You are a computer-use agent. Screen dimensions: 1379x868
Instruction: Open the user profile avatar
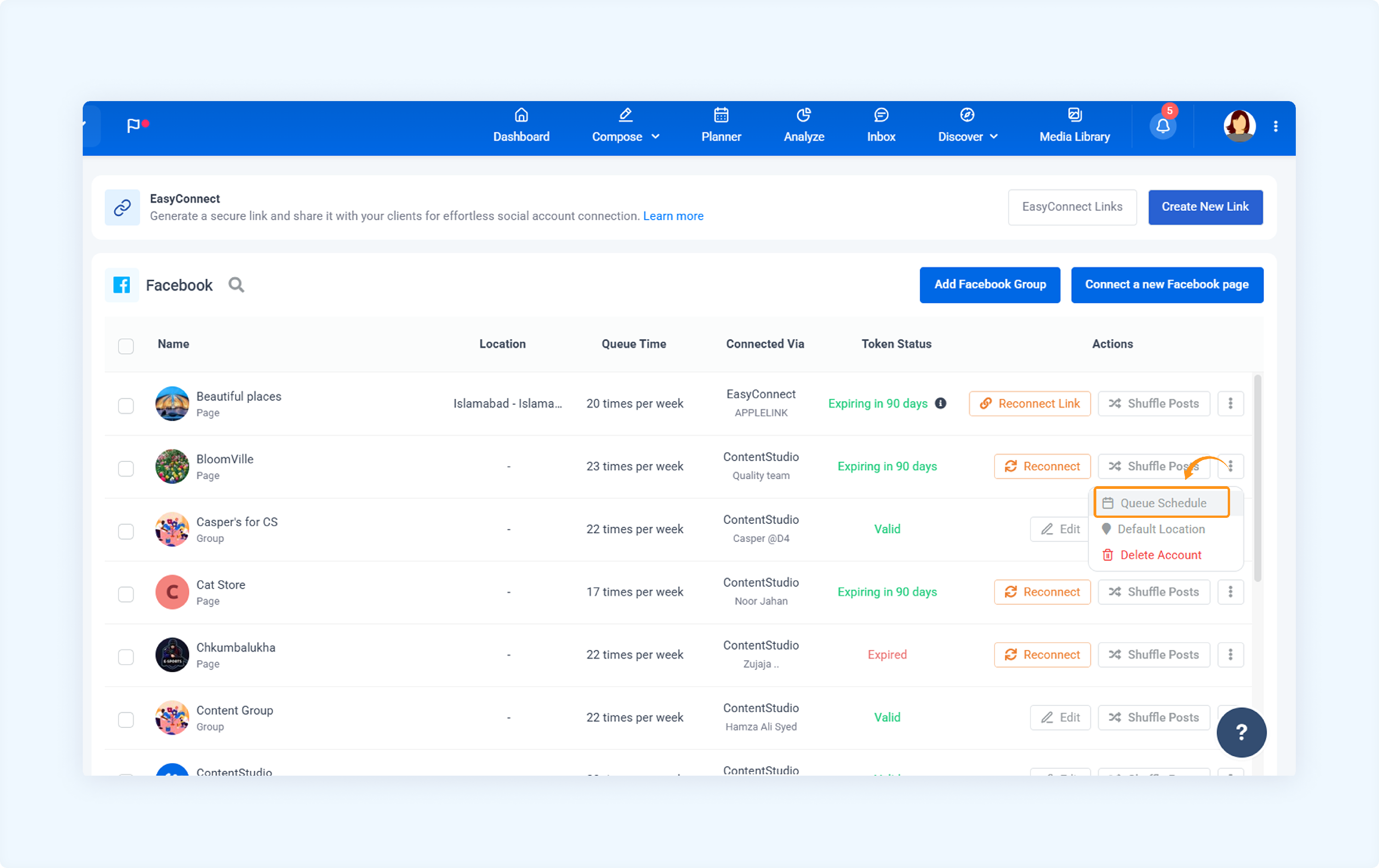(x=1239, y=126)
